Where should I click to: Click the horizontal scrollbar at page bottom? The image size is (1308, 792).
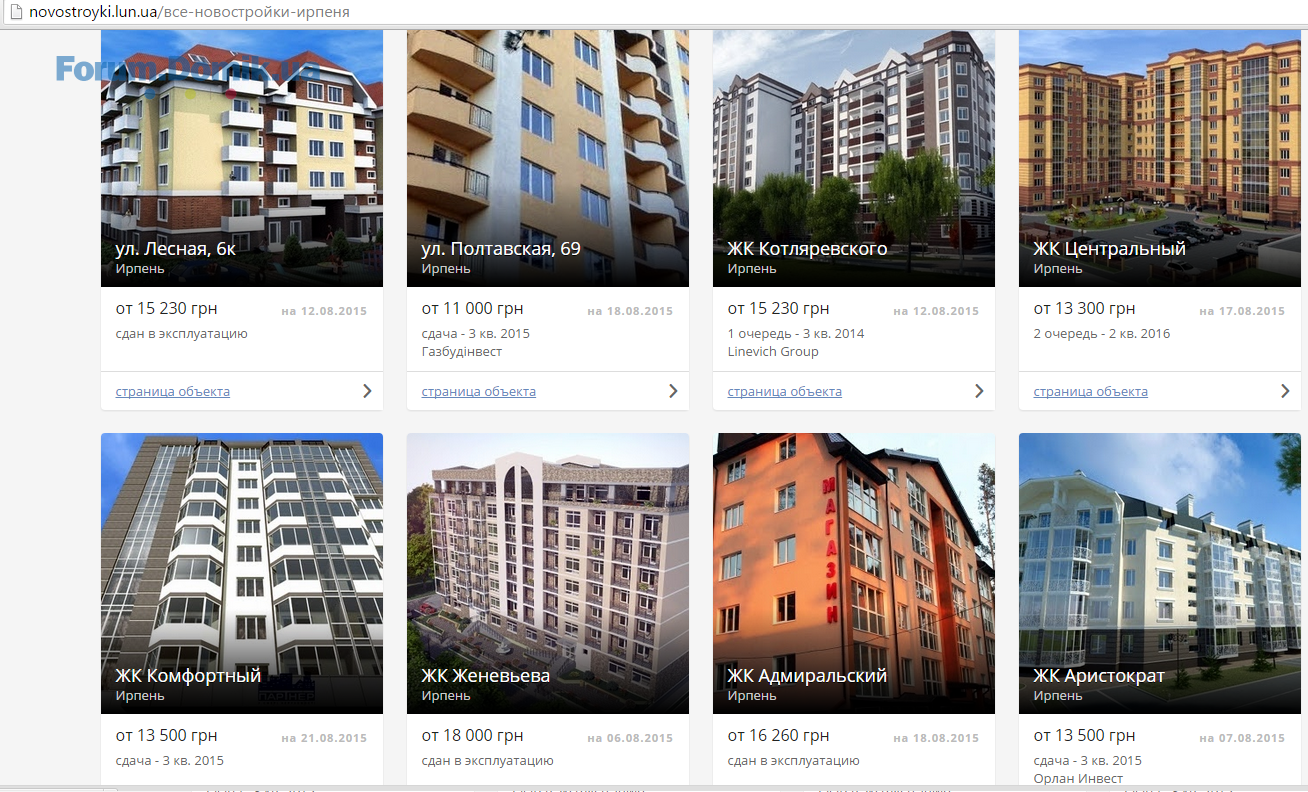click(654, 788)
